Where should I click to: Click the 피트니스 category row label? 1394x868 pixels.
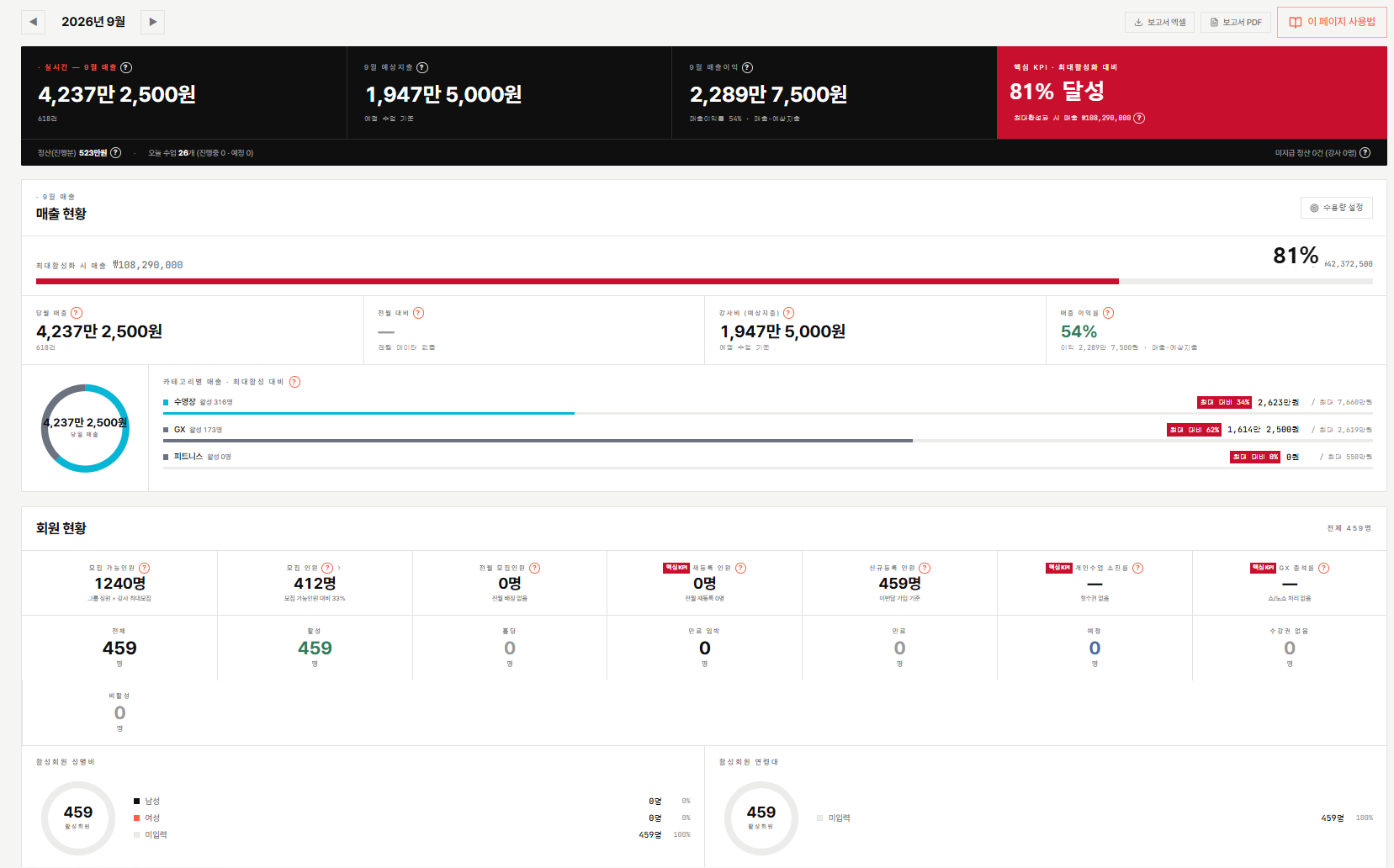(x=188, y=457)
